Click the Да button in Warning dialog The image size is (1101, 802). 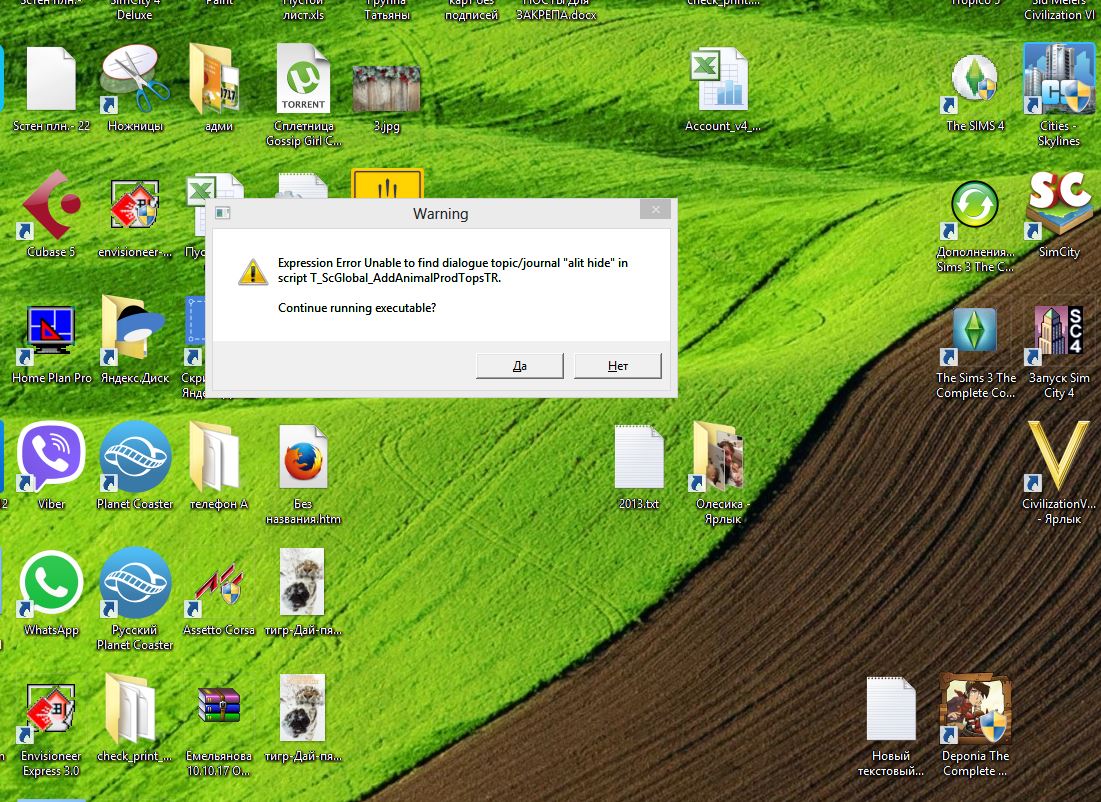519,366
